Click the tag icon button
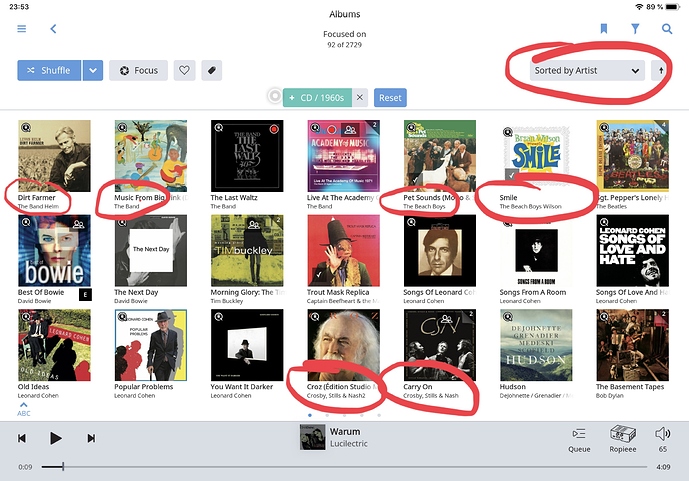The width and height of the screenshot is (689, 481). click(212, 70)
